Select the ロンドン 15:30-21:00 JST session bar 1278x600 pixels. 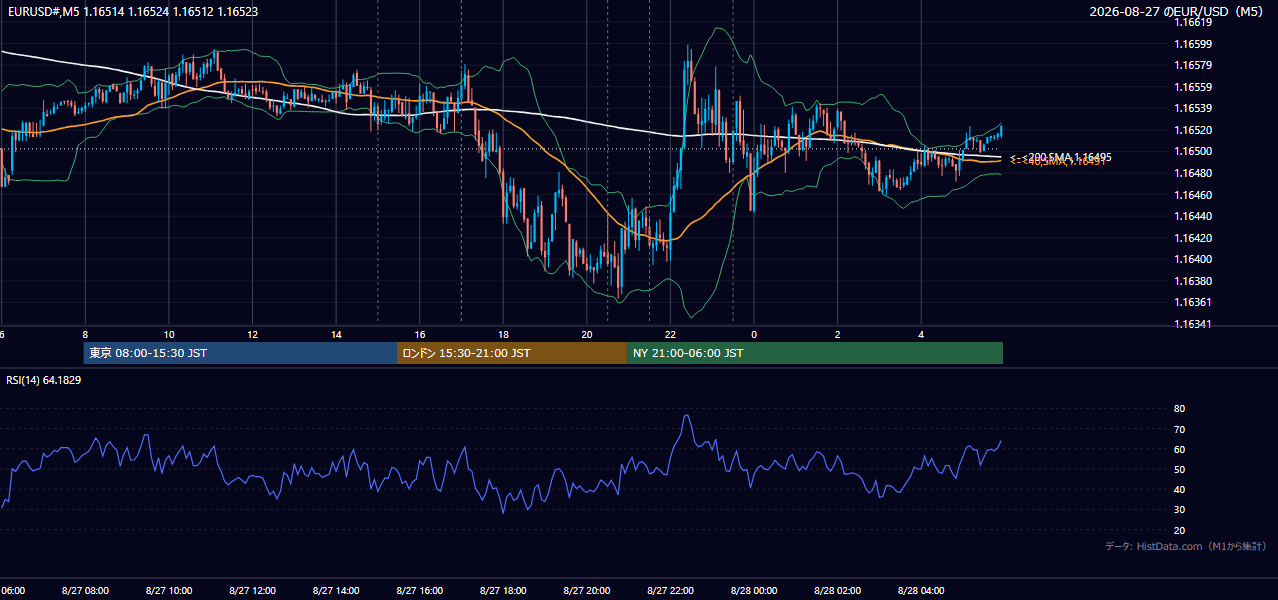[512, 353]
